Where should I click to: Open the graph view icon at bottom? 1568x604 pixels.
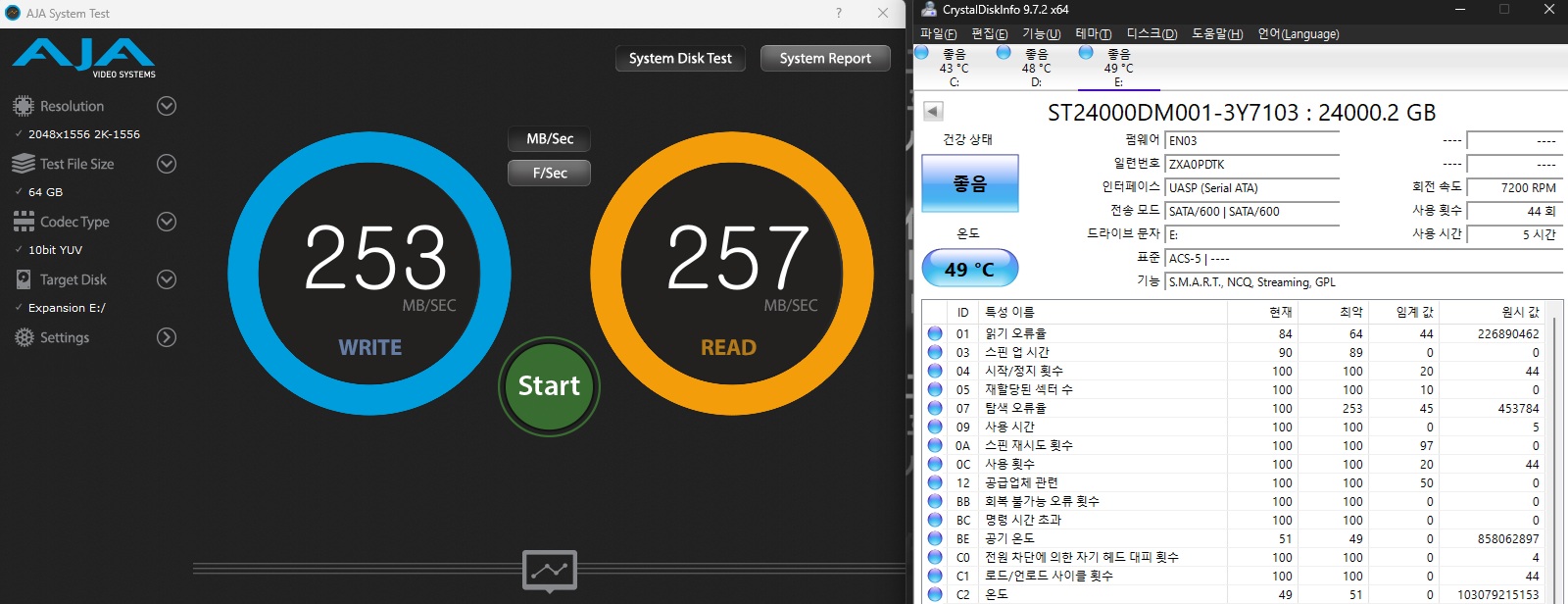tap(550, 571)
